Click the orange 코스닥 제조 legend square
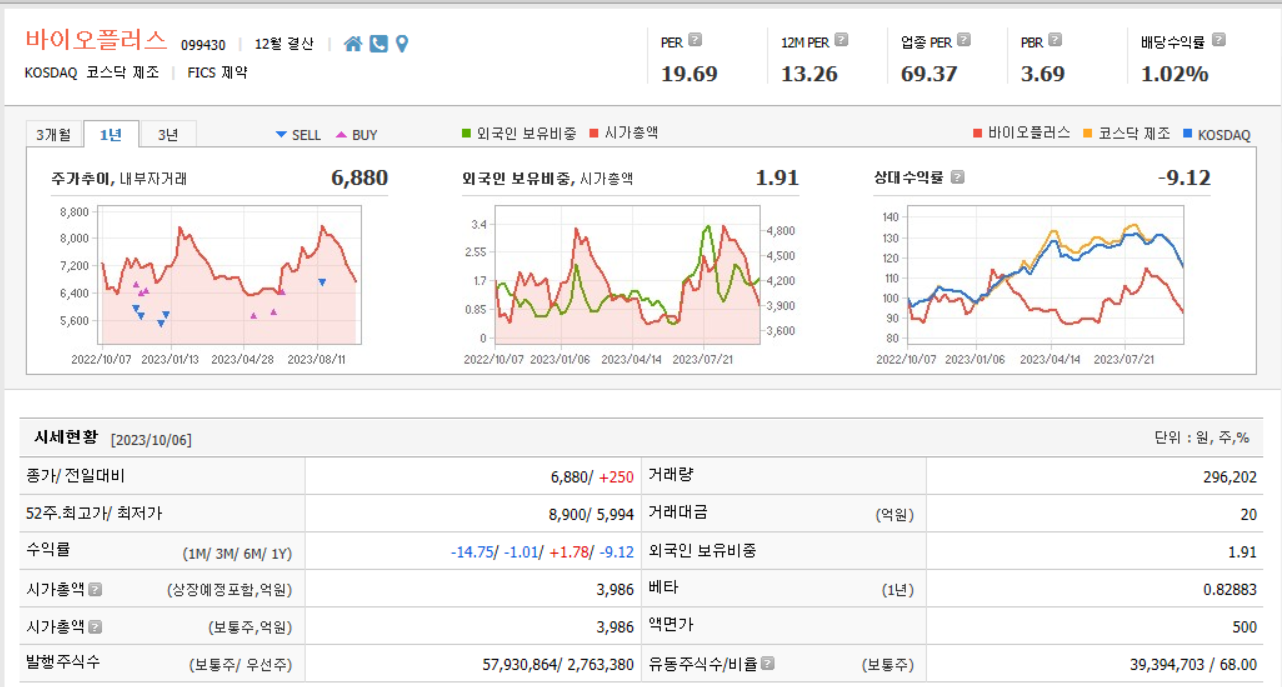Viewport: 1282px width, 687px height. coord(1088,134)
